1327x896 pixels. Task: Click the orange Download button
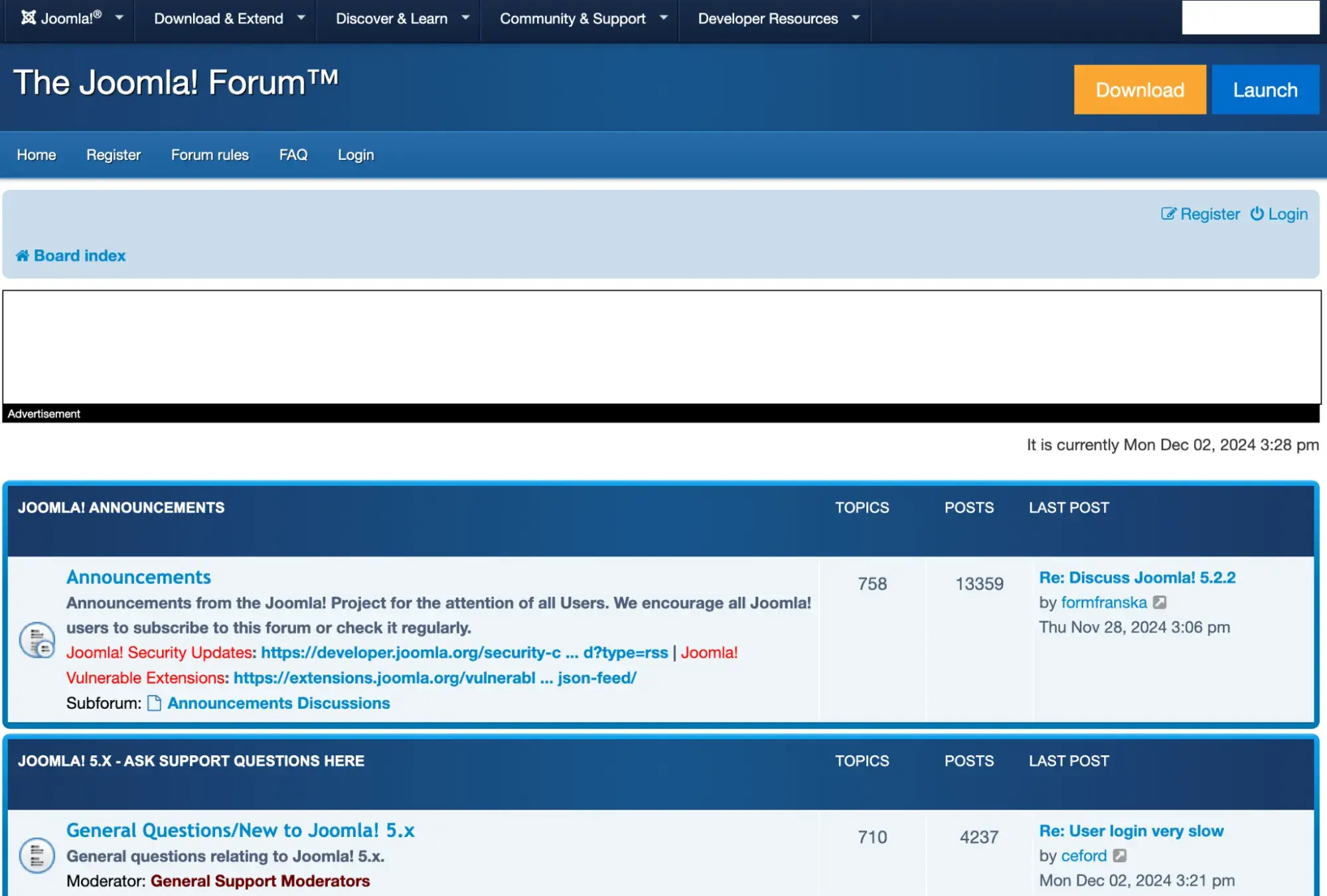pyautogui.click(x=1140, y=90)
